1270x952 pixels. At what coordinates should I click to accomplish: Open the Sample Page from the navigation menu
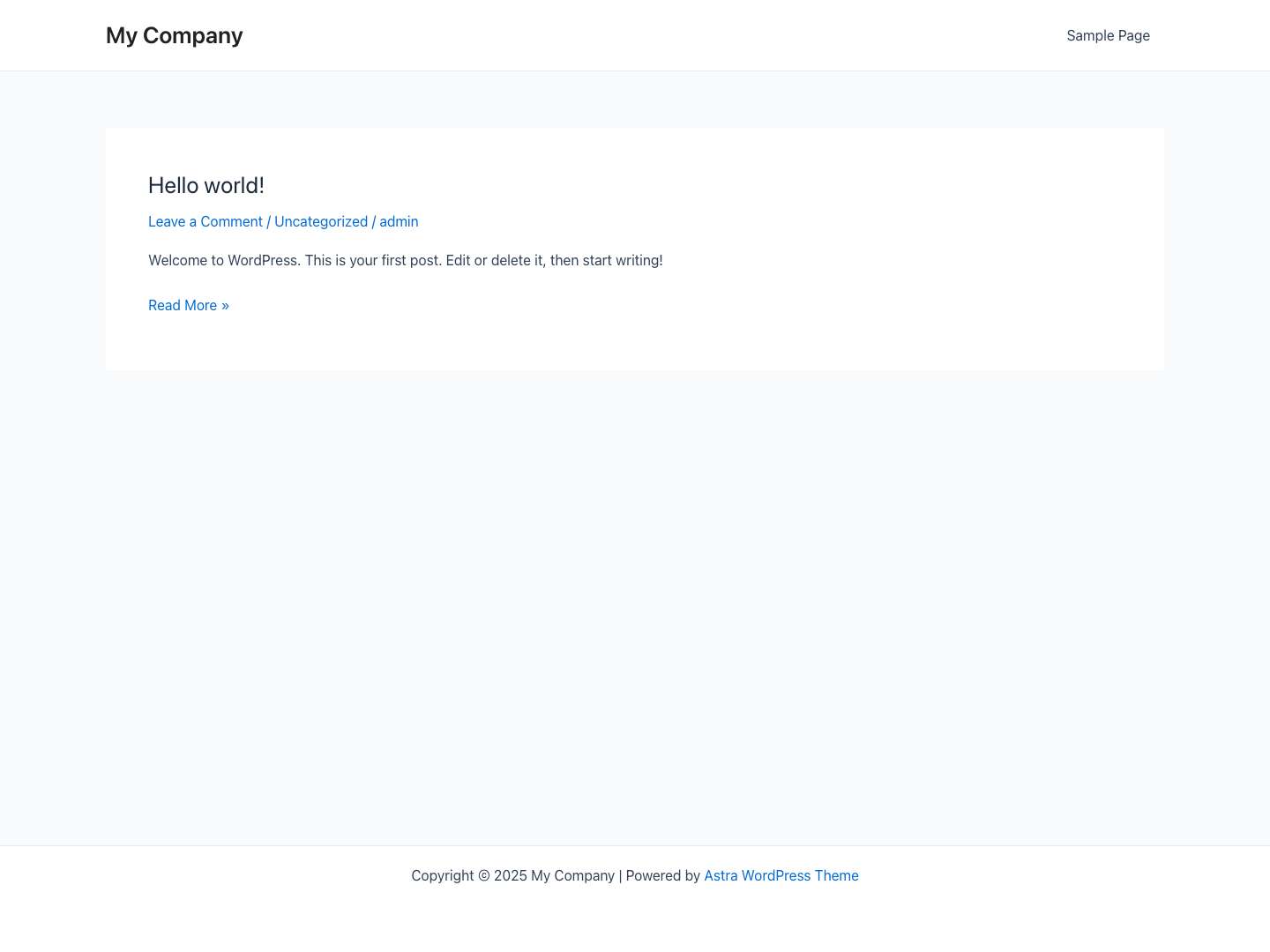[x=1108, y=35]
